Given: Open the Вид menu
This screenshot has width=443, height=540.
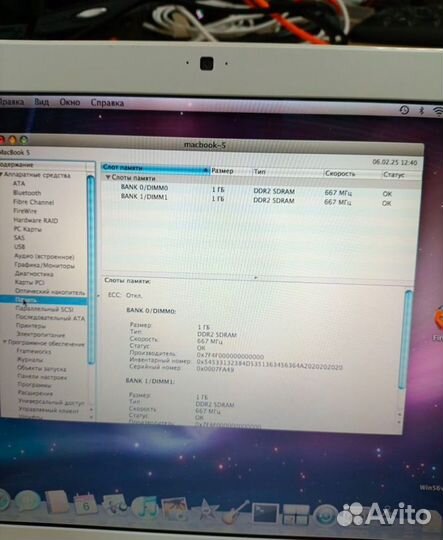Looking at the screenshot, I should click(x=41, y=102).
